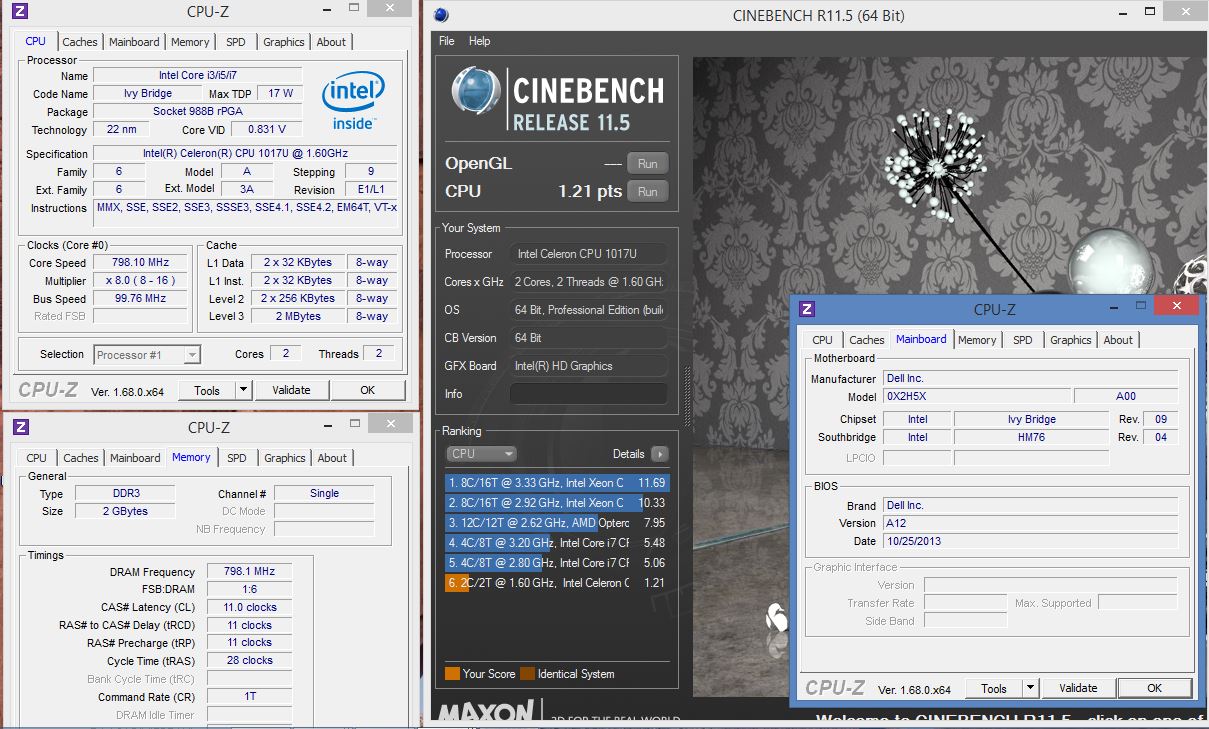Click the orange Your Score legend swatch
This screenshot has width=1209, height=729.
[452, 673]
